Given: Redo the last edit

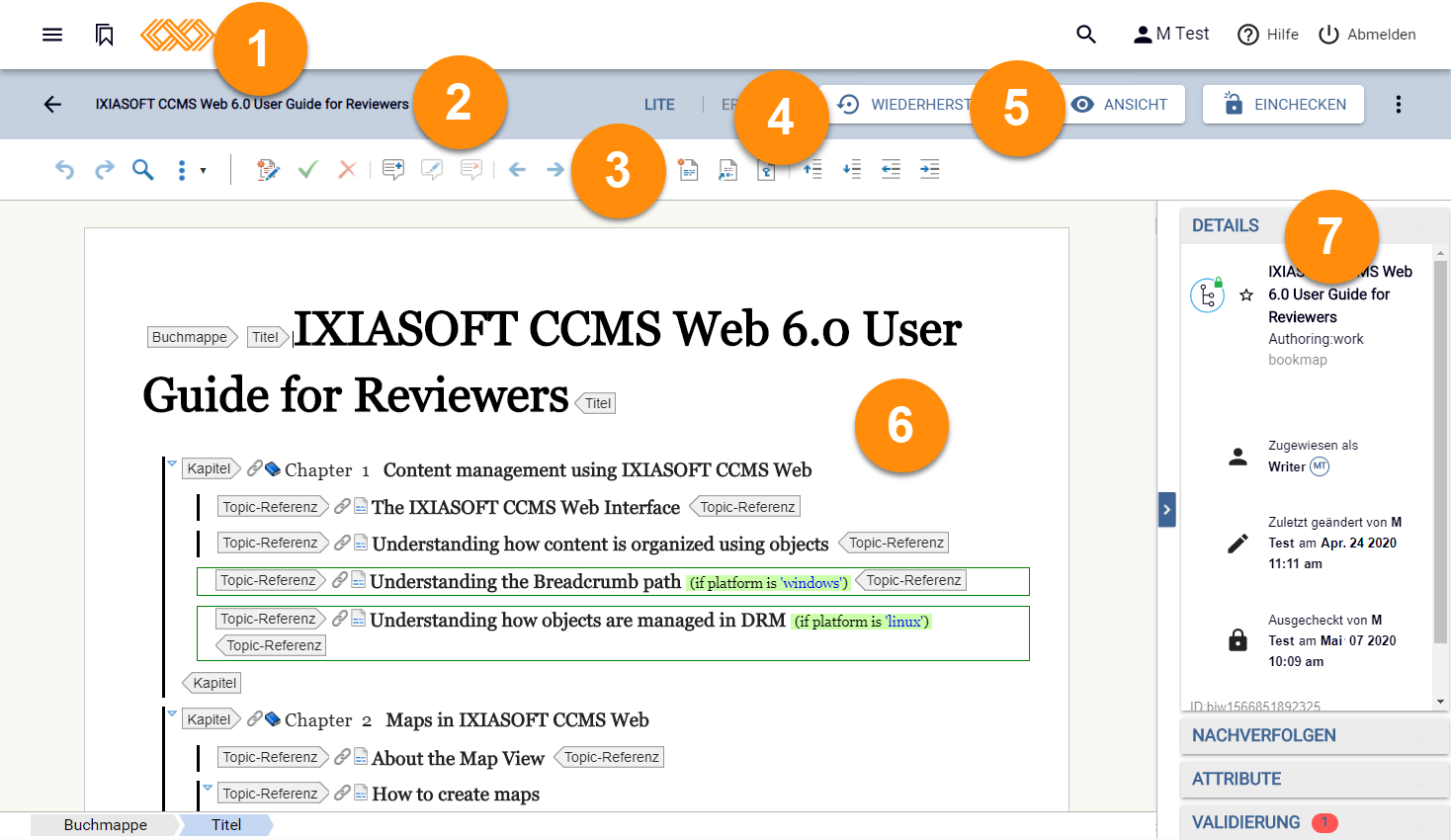Looking at the screenshot, I should (105, 170).
